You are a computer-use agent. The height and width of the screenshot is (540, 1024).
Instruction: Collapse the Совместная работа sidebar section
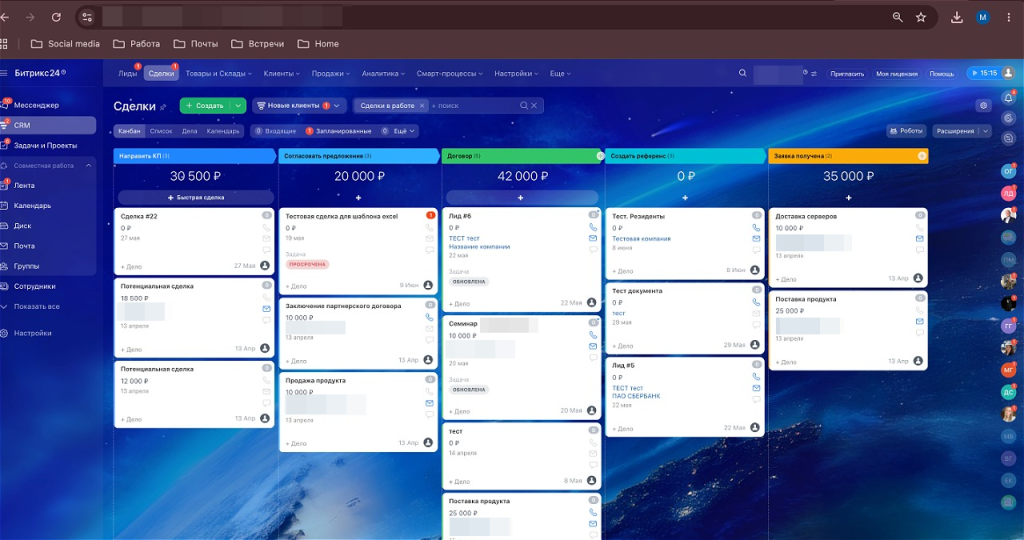pos(88,165)
